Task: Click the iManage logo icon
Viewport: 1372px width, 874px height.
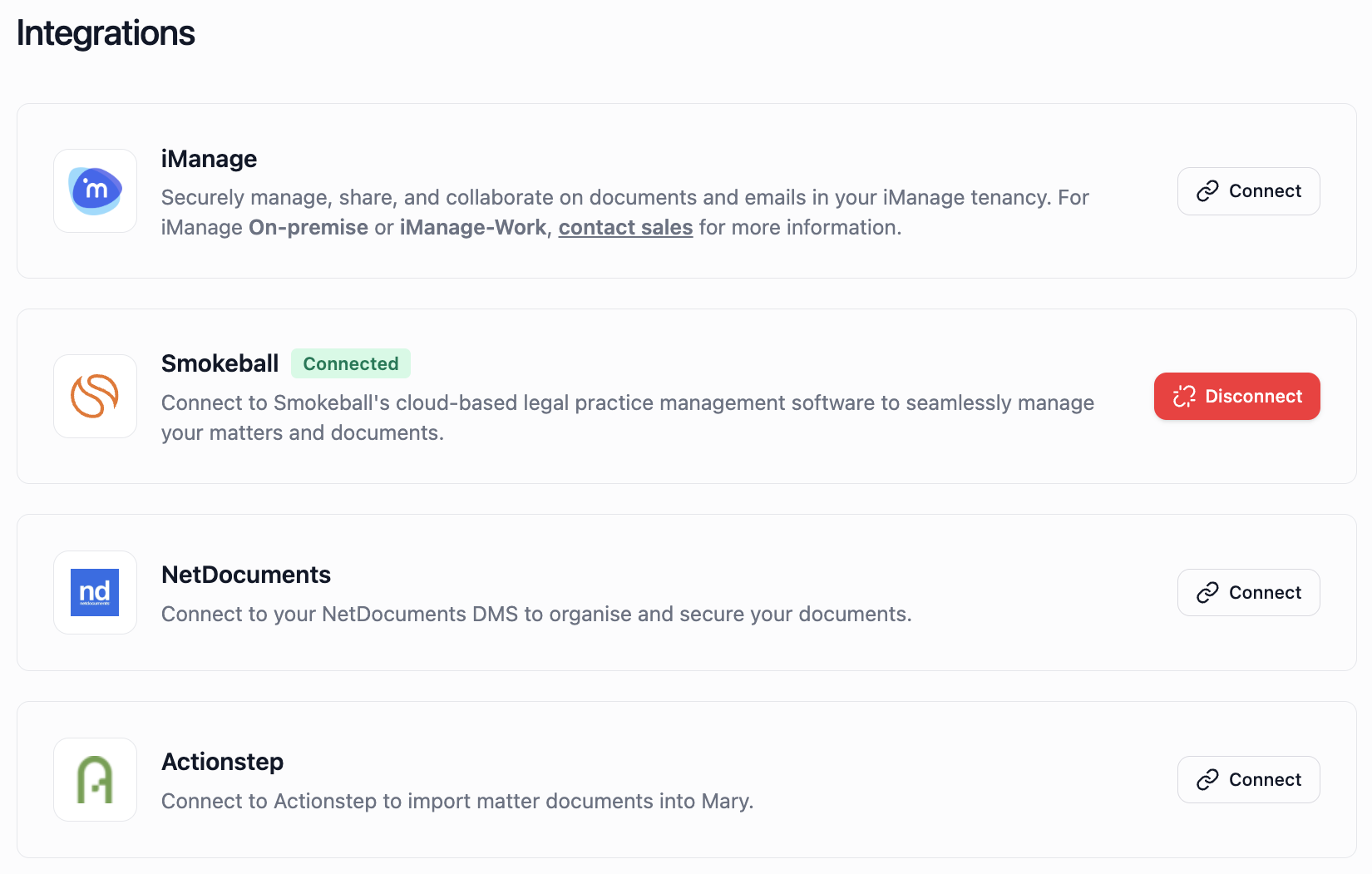Action: [x=95, y=190]
